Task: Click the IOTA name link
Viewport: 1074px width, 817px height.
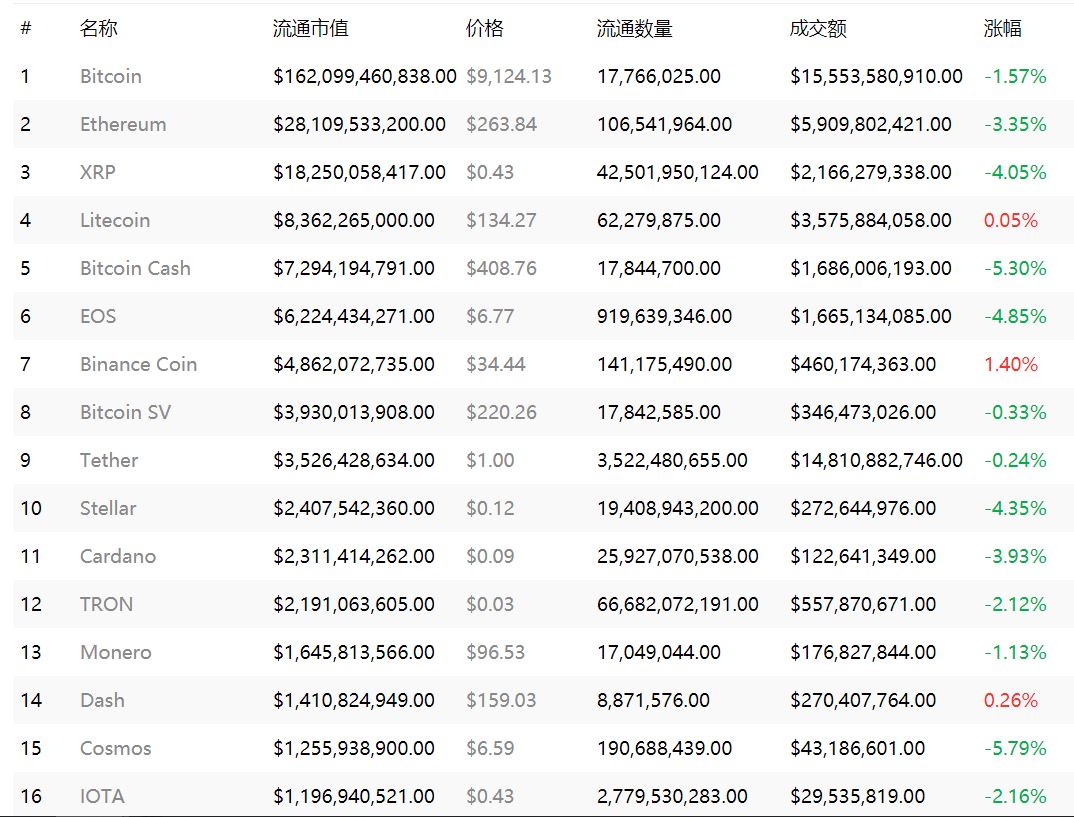Action: click(x=102, y=796)
